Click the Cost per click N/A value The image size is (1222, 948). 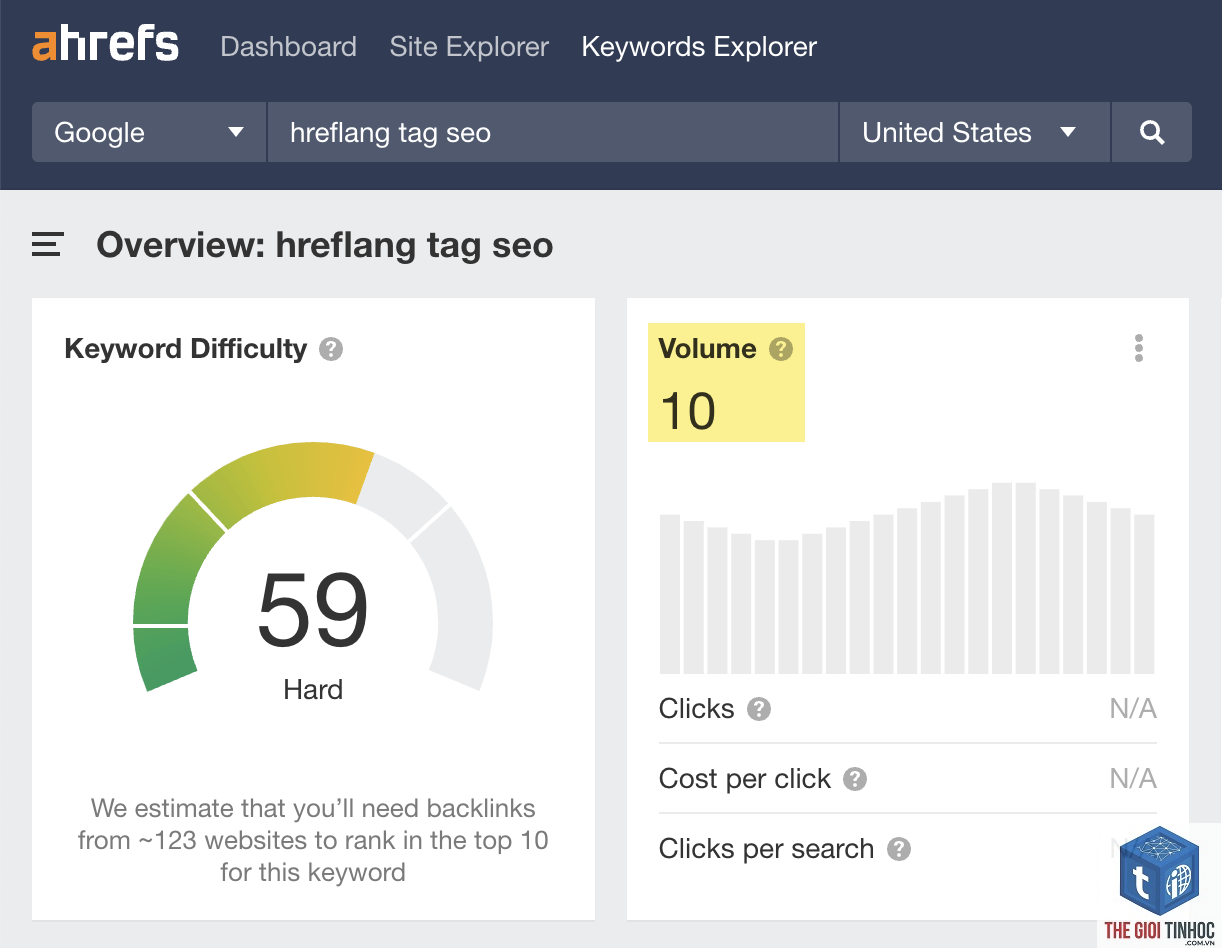(x=1133, y=779)
